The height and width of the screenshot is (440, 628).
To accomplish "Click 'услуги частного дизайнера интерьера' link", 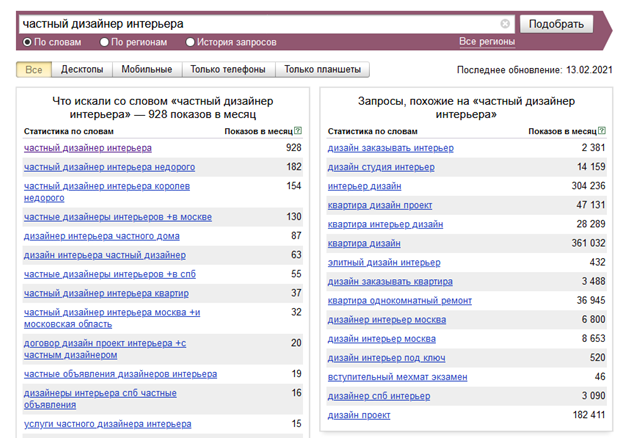I will tap(107, 424).
